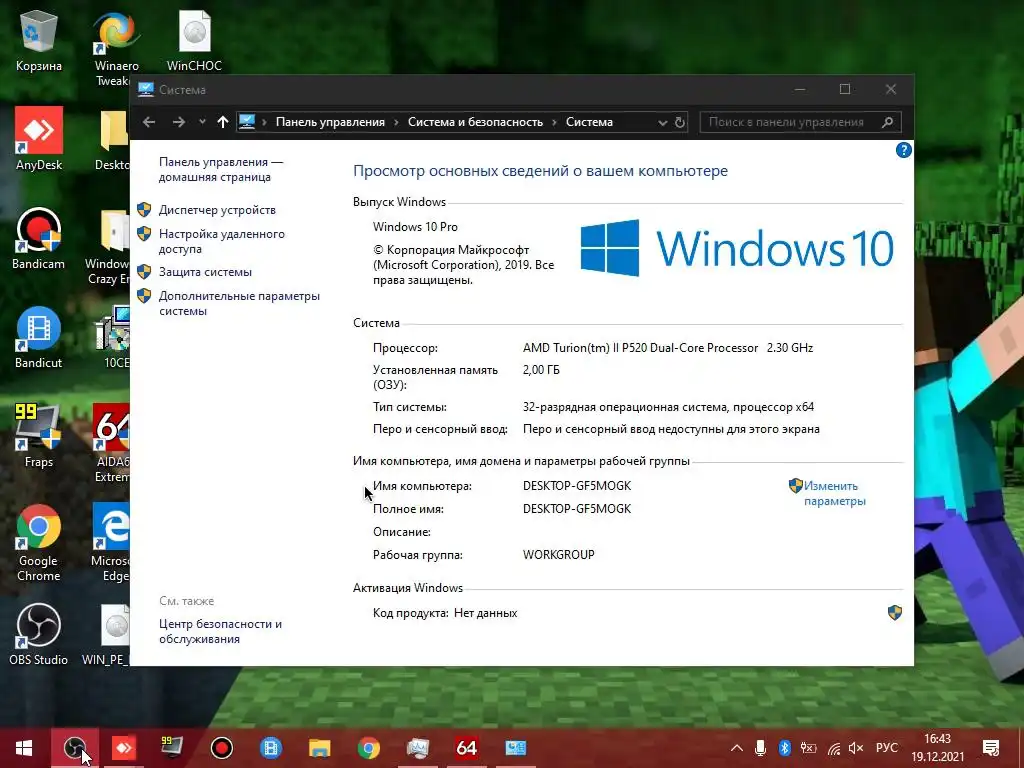Expand breadcrumb chevron after Система и безопасность
The image size is (1024, 768).
pyautogui.click(x=554, y=122)
